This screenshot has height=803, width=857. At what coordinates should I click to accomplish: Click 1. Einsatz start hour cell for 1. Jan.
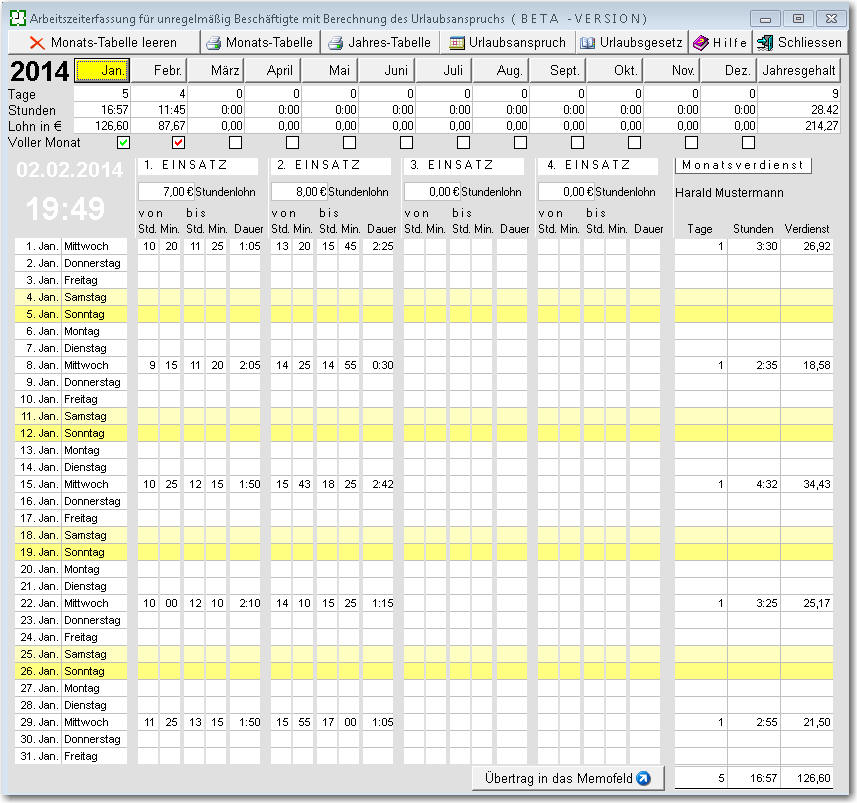(148, 246)
